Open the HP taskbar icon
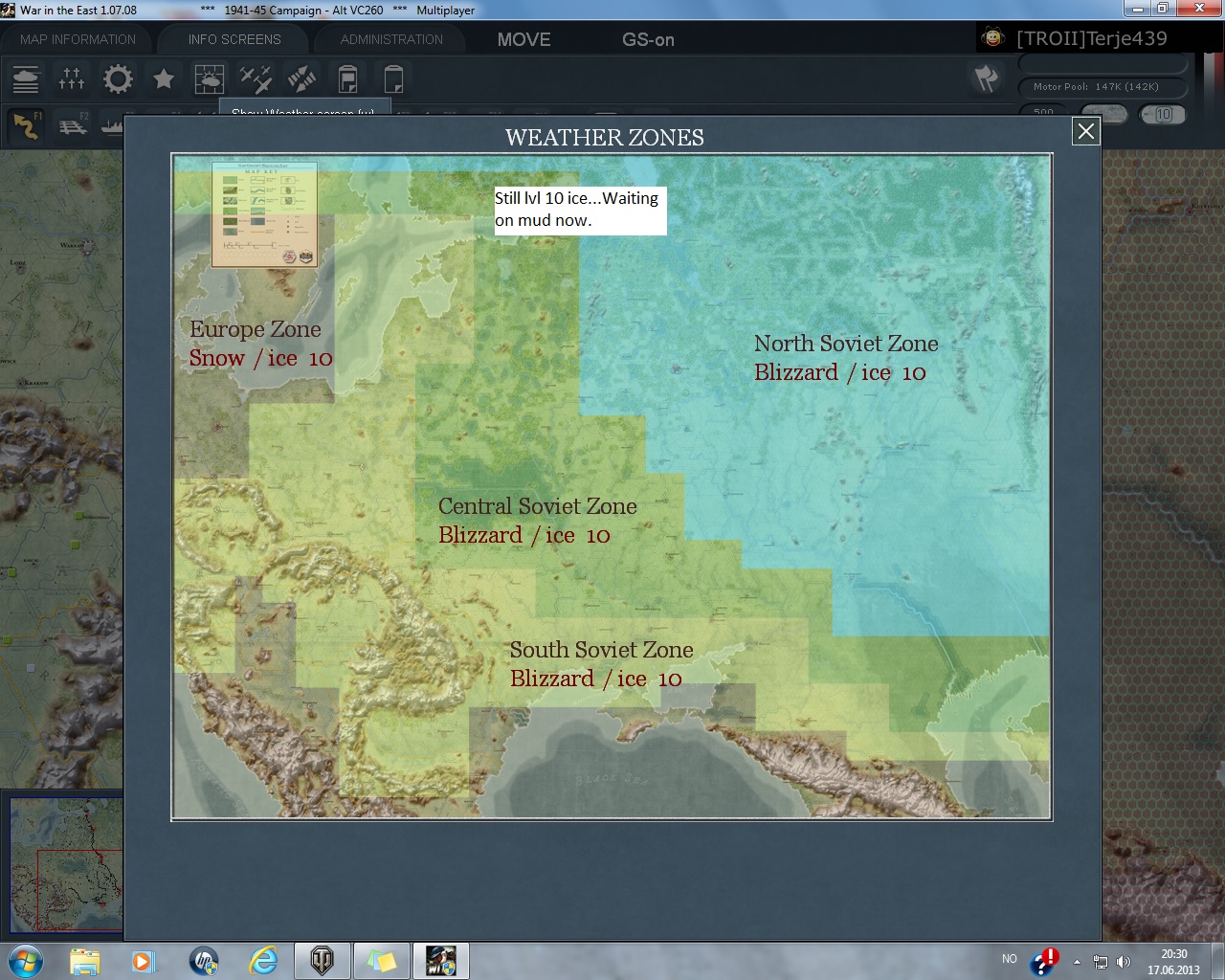Viewport: 1225px width, 980px height. tap(203, 960)
